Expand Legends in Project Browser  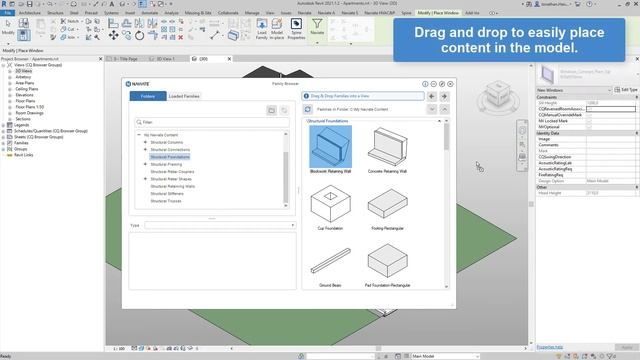3,125
